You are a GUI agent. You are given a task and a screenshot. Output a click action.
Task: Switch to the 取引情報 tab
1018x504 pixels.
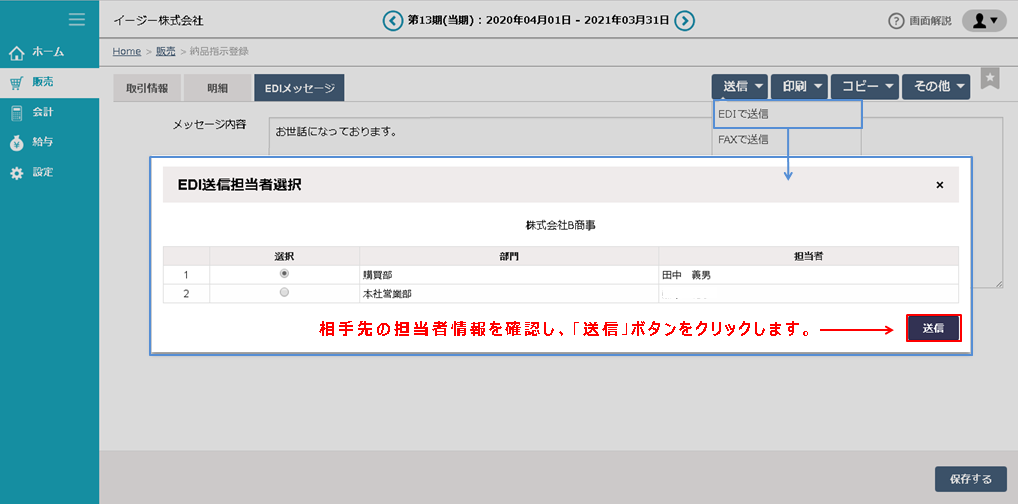pos(146,88)
